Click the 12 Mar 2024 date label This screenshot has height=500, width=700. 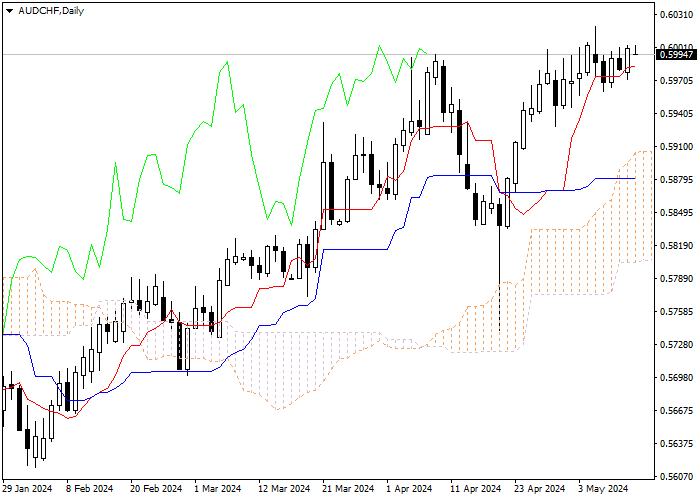[284, 489]
